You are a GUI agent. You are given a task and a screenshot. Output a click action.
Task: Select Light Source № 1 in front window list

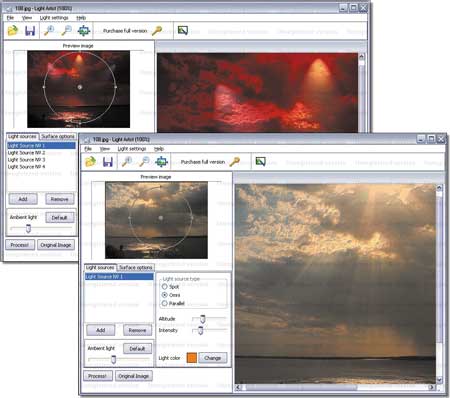[119, 277]
